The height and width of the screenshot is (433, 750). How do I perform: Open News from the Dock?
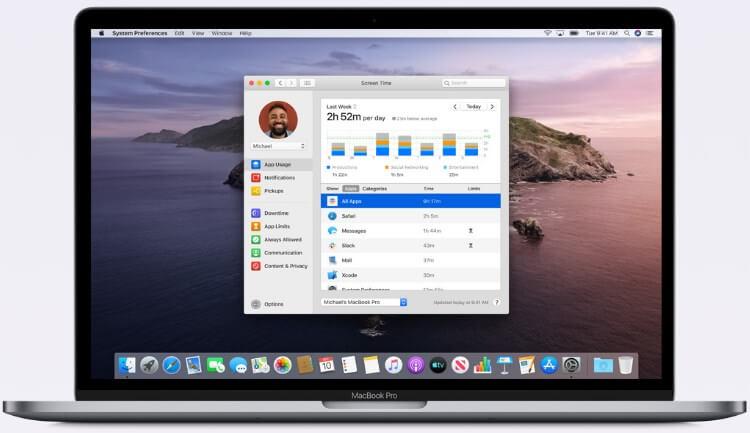point(460,366)
